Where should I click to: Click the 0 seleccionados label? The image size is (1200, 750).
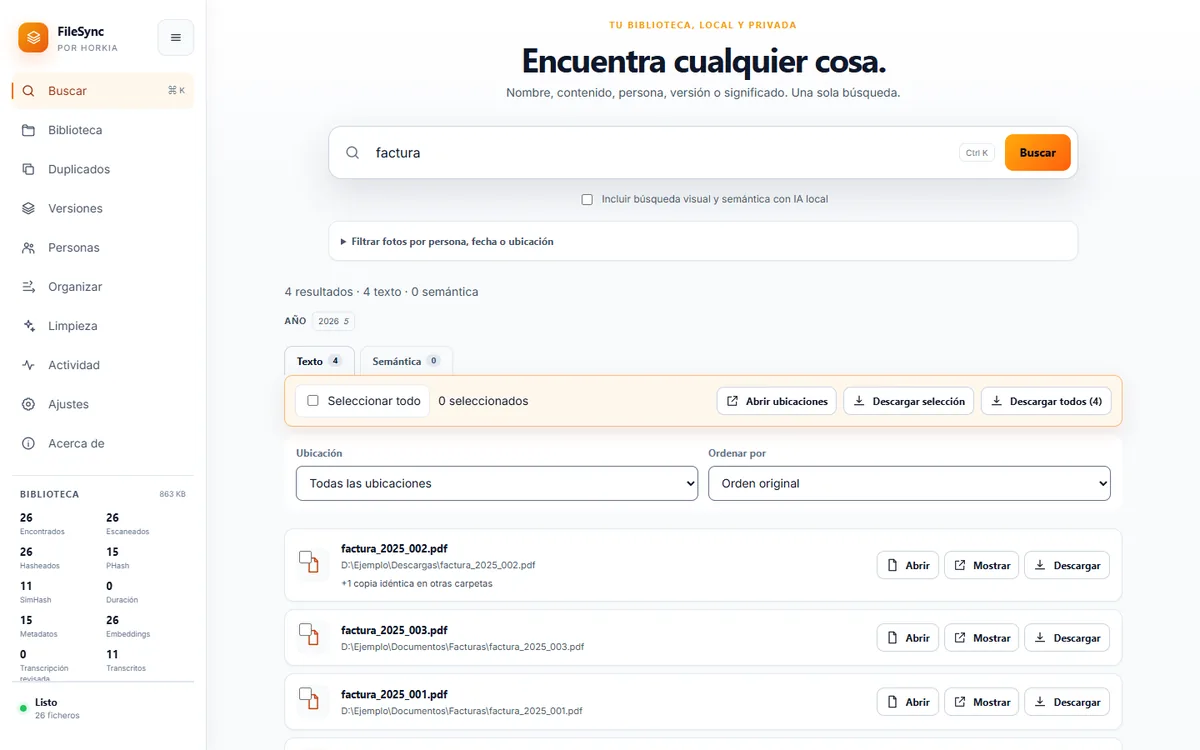click(483, 401)
